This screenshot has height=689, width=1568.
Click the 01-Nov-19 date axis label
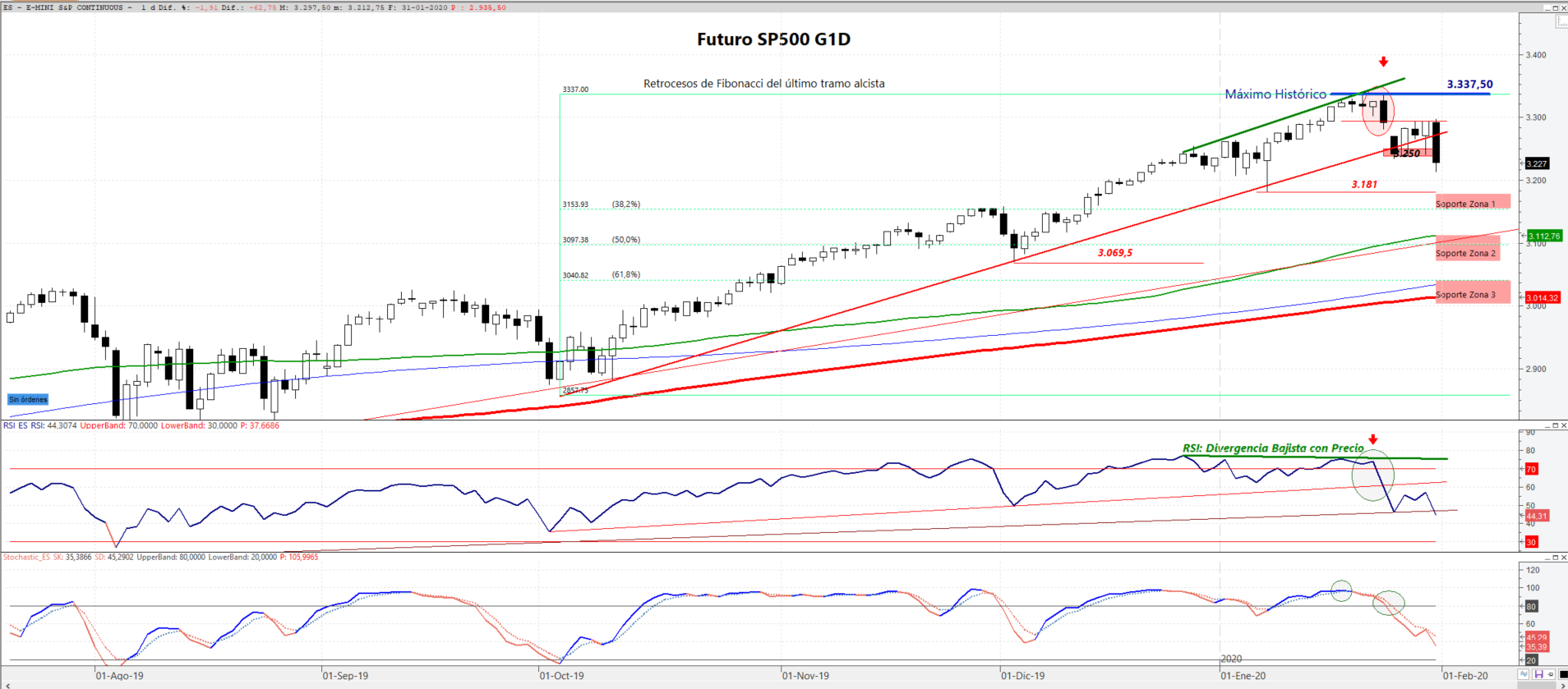[805, 676]
